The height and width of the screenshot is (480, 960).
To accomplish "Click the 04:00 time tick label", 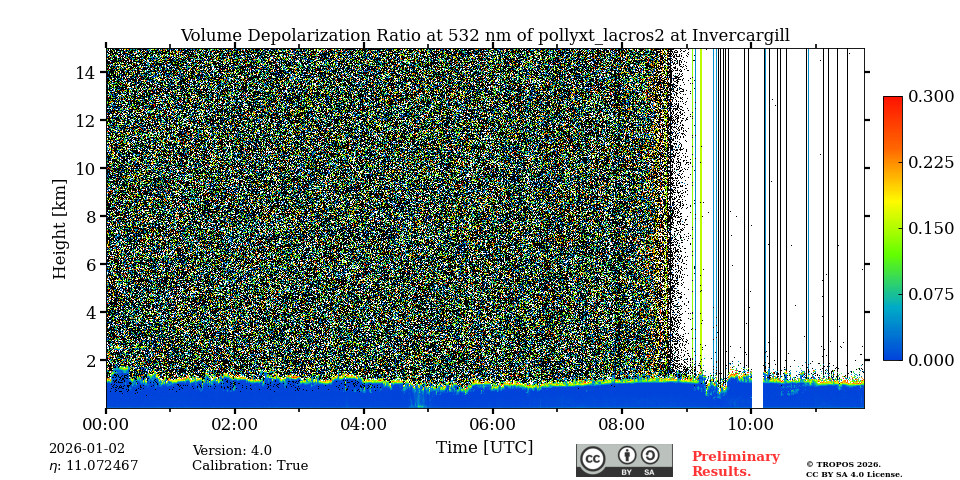I will pos(363,424).
